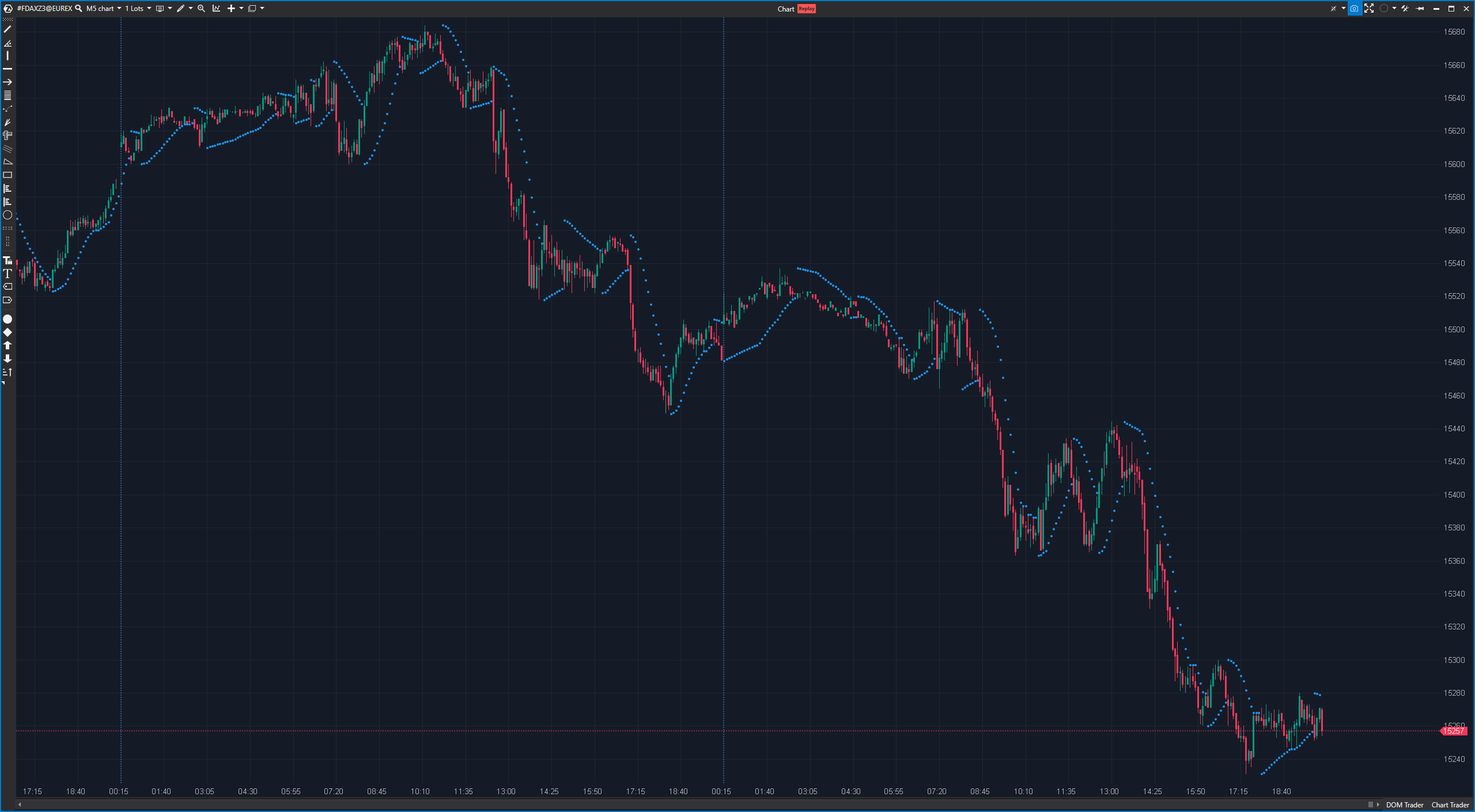Image resolution: width=1475 pixels, height=812 pixels.
Task: Select the diamond marker tool
Action: [x=7, y=332]
